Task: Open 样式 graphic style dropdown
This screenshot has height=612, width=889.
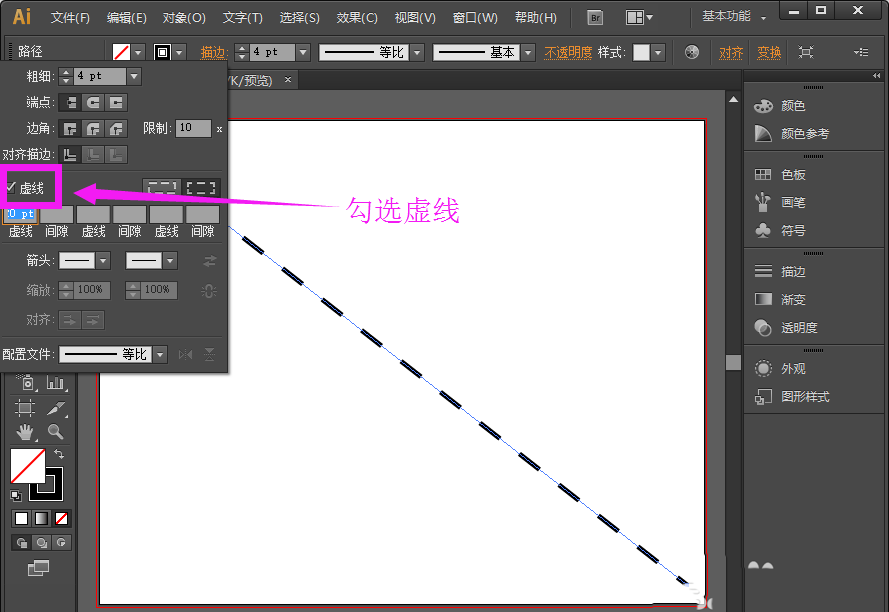Action: point(658,52)
